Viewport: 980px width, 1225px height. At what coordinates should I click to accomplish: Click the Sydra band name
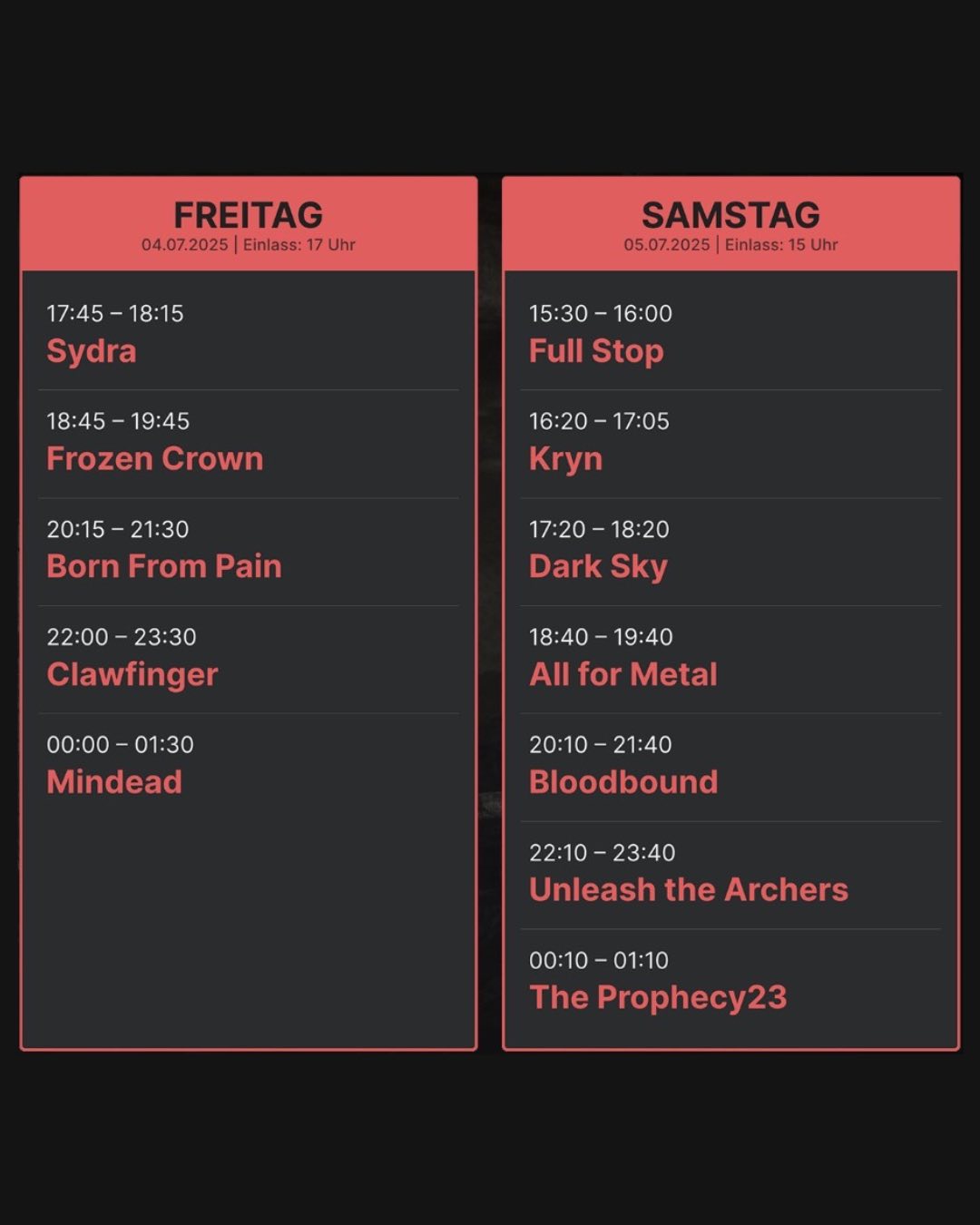point(92,351)
